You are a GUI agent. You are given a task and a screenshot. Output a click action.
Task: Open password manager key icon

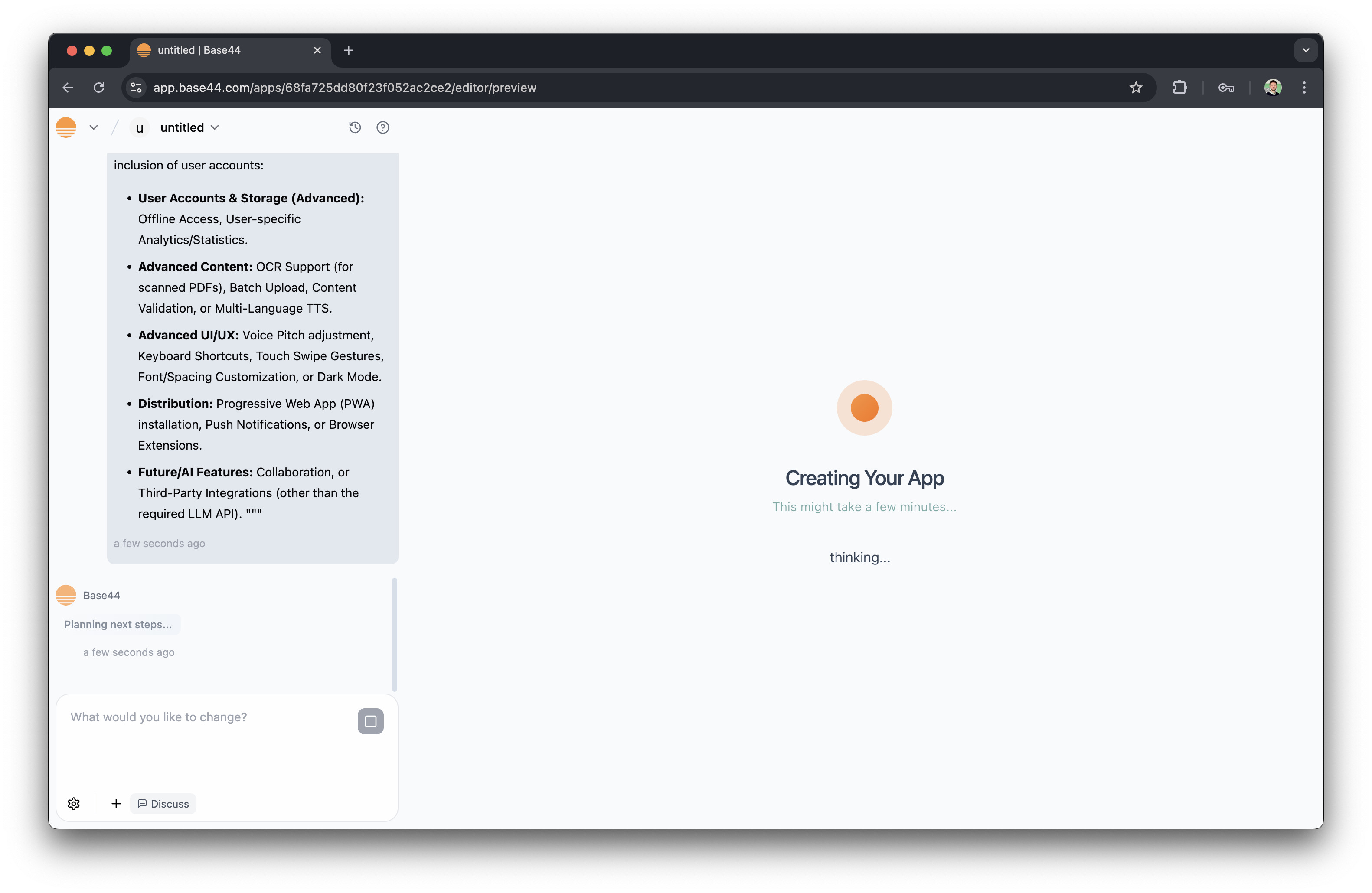1225,88
